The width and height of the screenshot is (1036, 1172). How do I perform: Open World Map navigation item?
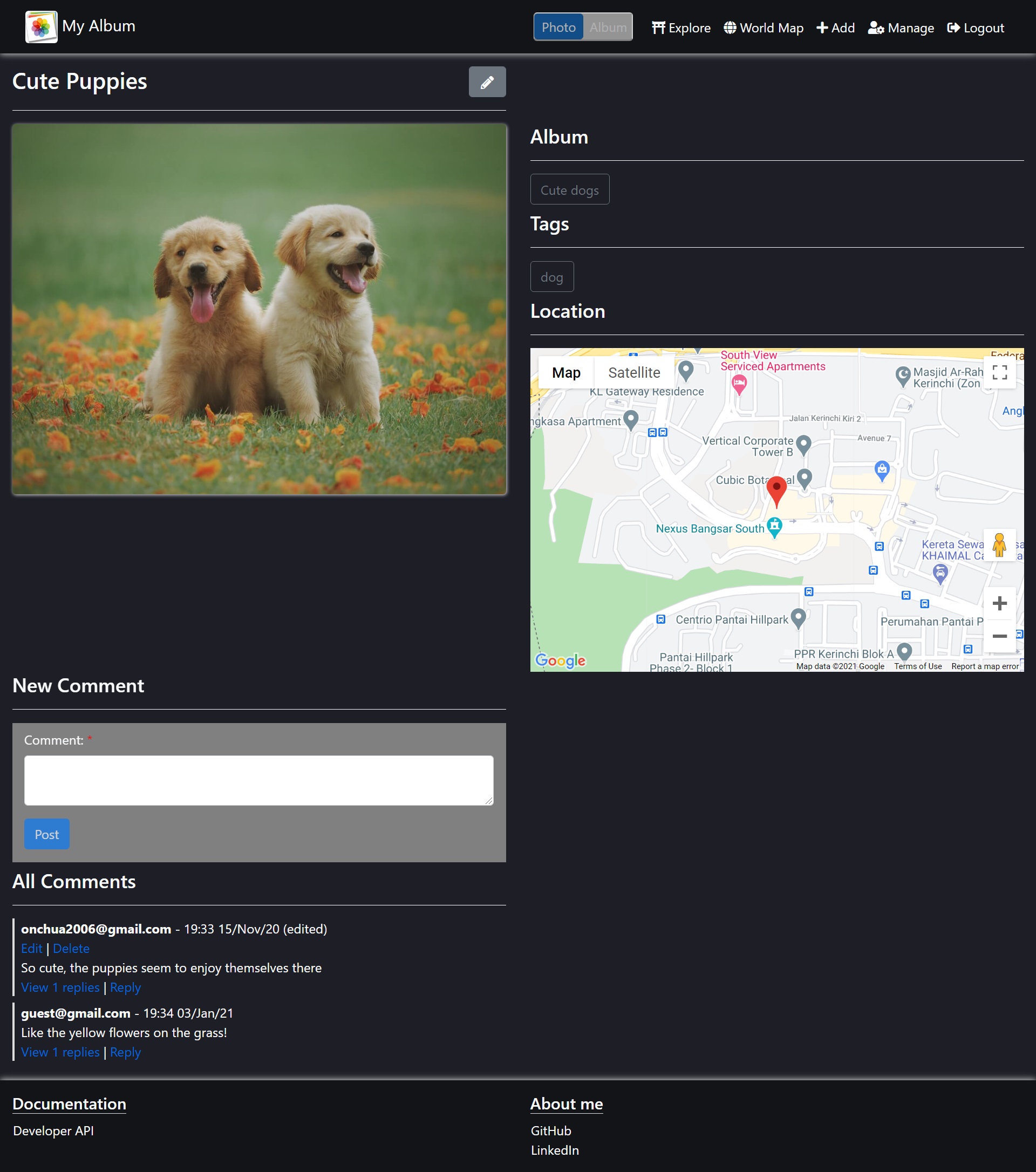coord(763,28)
